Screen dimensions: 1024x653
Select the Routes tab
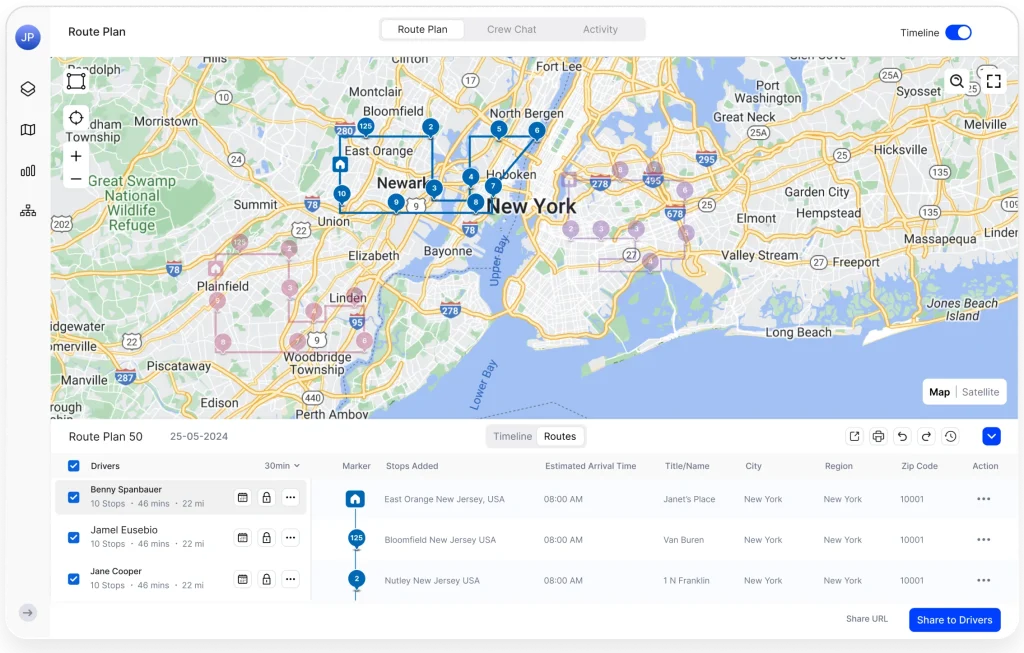pyautogui.click(x=560, y=436)
